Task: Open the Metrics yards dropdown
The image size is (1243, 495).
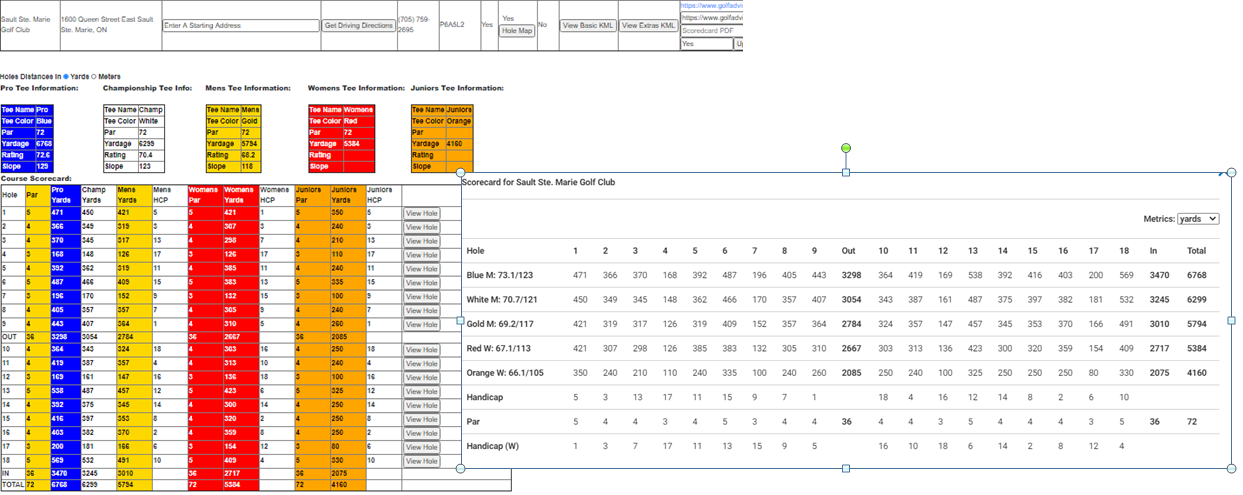Action: pyautogui.click(x=1198, y=218)
